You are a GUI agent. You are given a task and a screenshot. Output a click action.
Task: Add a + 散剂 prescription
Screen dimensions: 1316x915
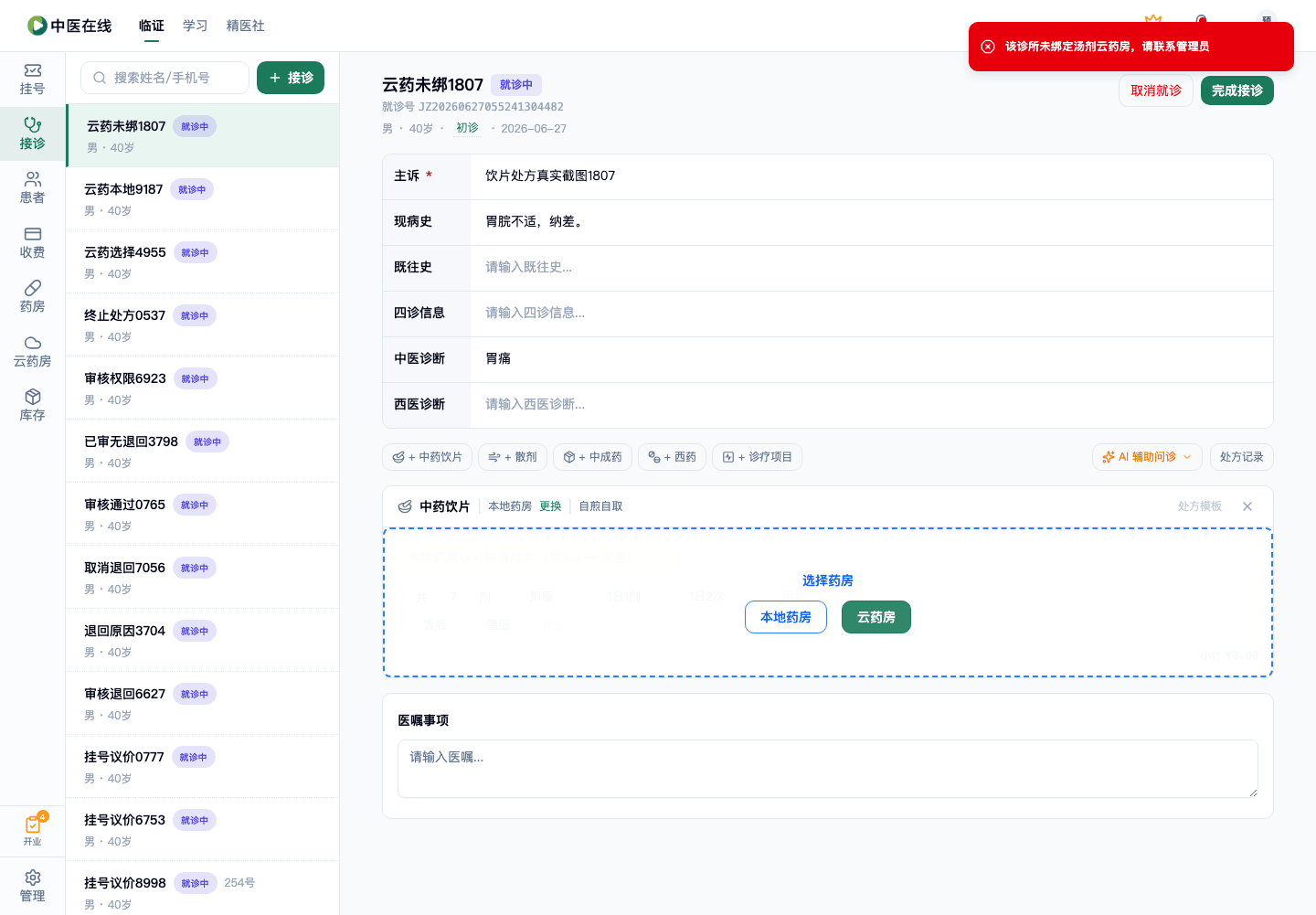pos(513,457)
